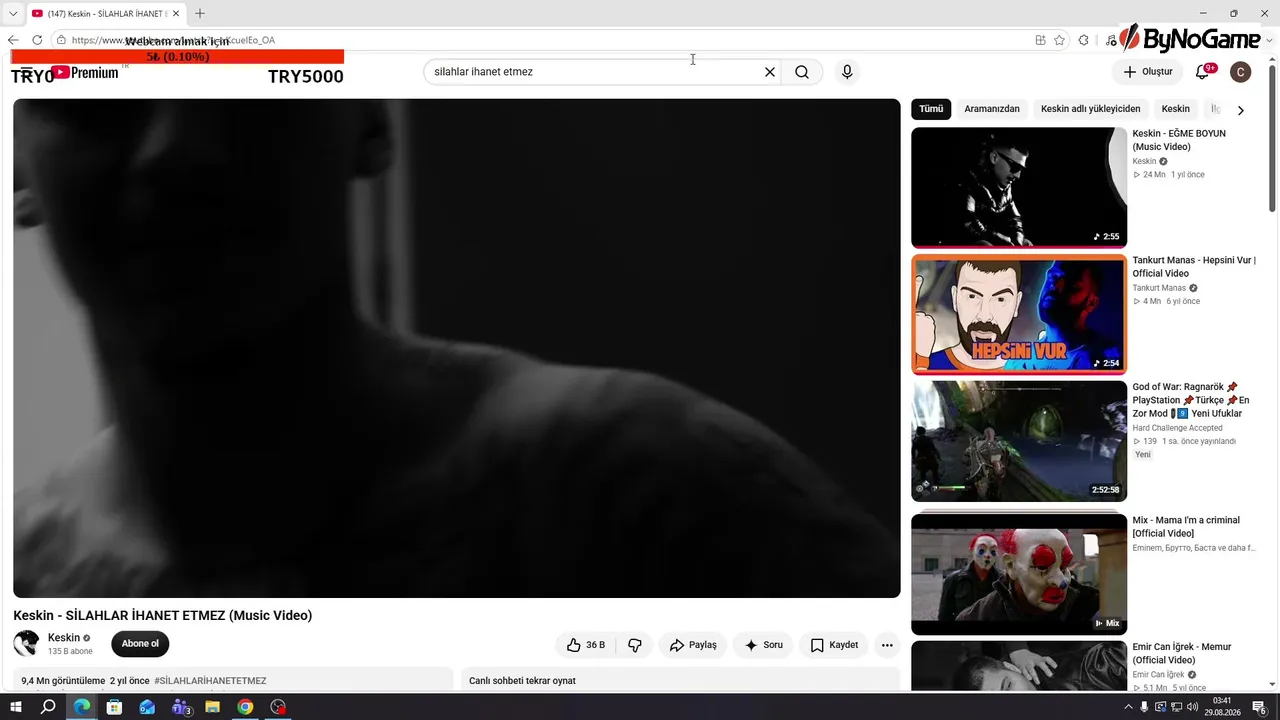Click the #SİLAHLARİHANETETMEZ hashtag
This screenshot has height=720, width=1280.
[x=210, y=681]
